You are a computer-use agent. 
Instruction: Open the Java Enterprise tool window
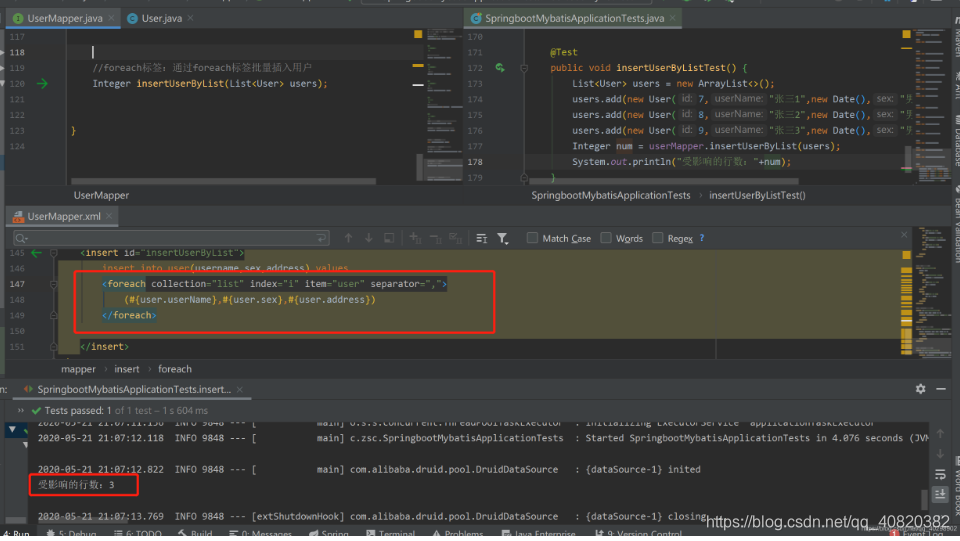(x=539, y=534)
